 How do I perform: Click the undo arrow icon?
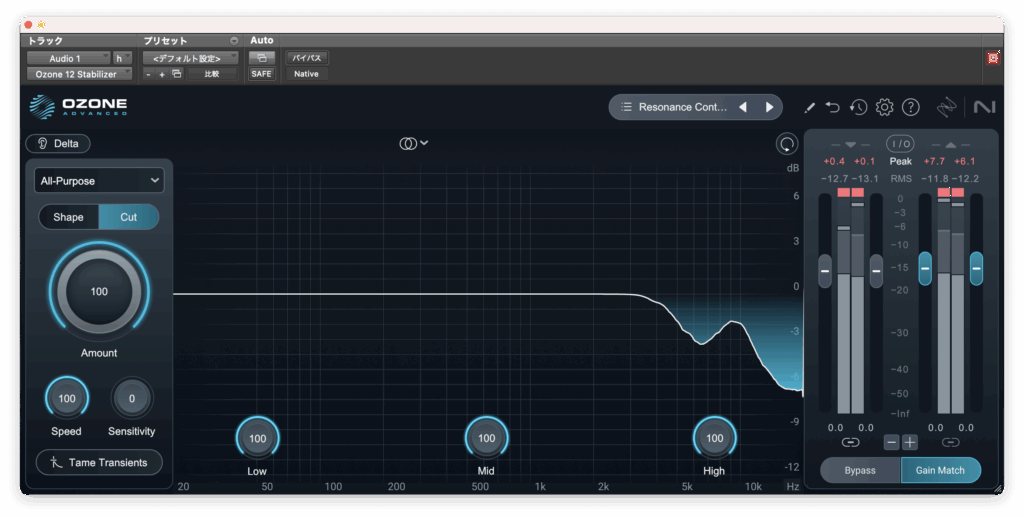point(832,107)
